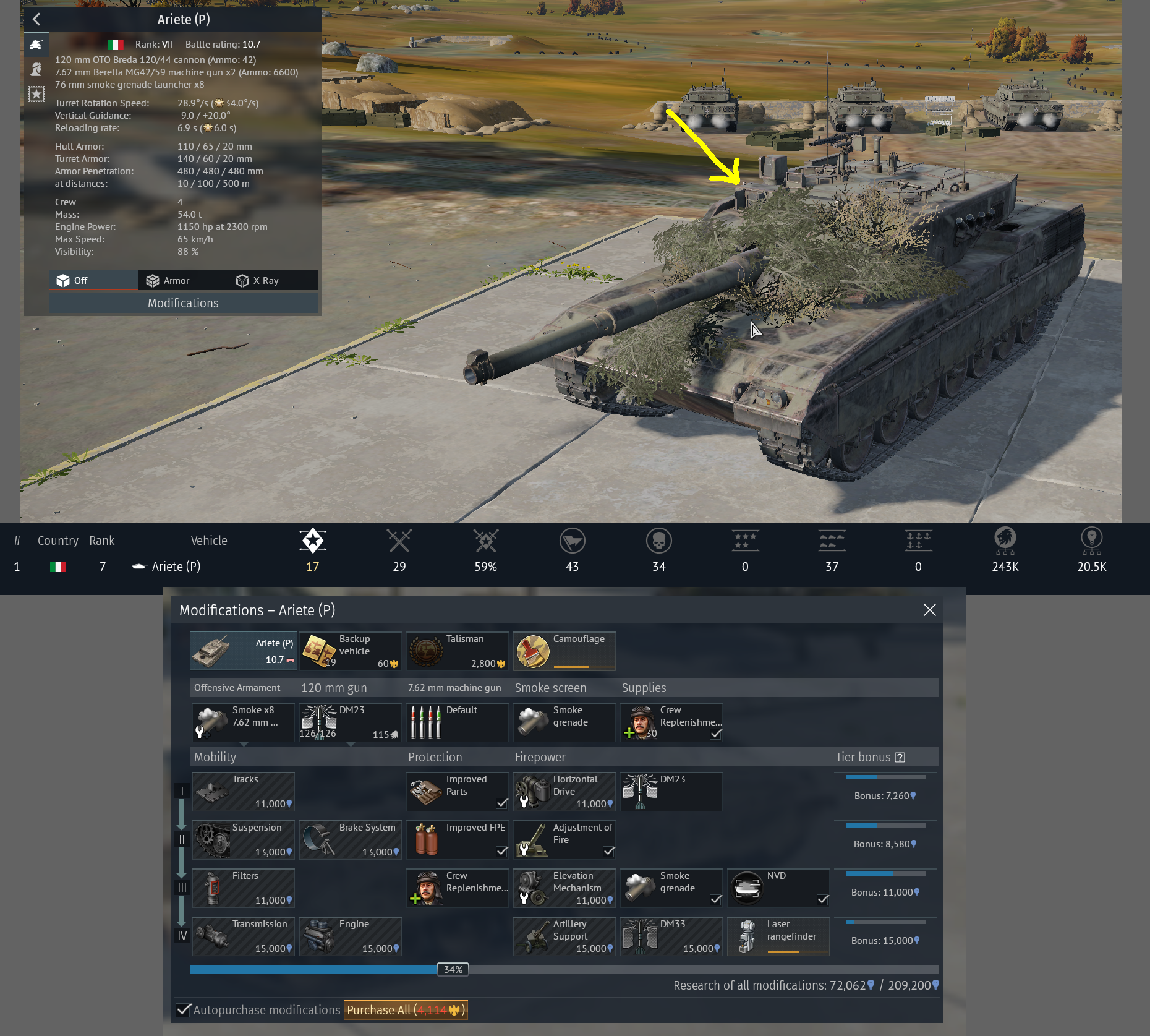
Task: Click the research points lightbulb icon
Action: (x=1092, y=541)
